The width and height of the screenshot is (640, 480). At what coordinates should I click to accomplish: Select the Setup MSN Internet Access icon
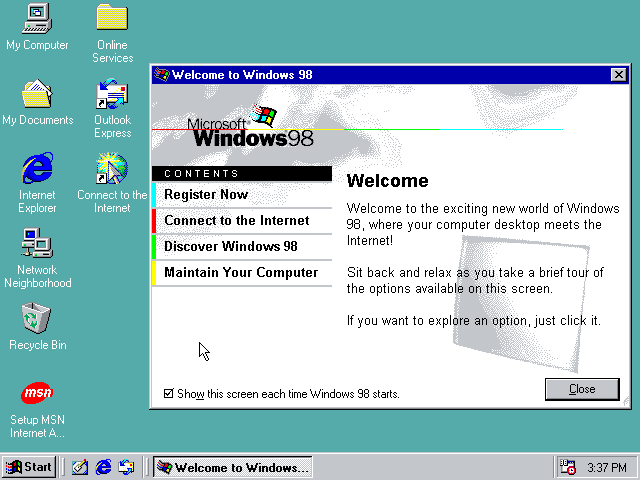coord(37,393)
